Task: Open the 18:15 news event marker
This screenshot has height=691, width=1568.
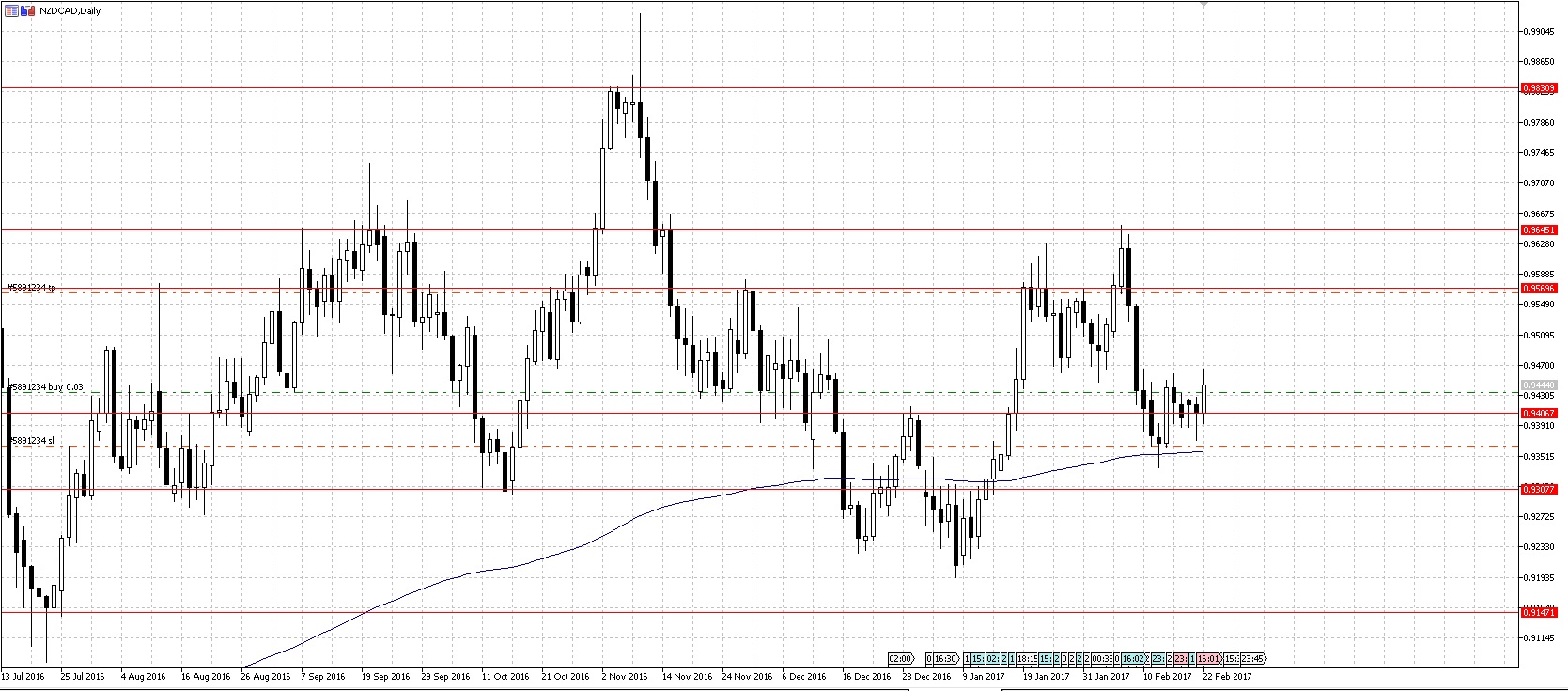Action: 1027,659
